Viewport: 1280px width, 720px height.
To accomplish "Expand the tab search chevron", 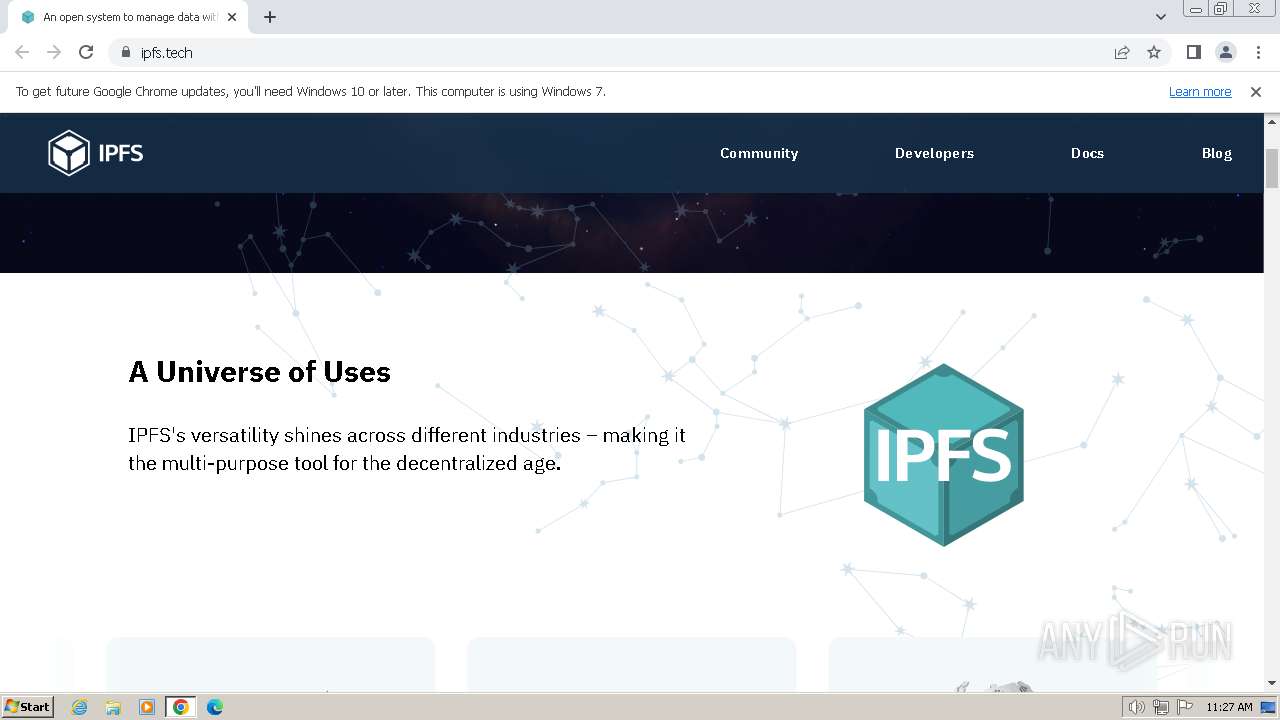I will pos(1160,16).
